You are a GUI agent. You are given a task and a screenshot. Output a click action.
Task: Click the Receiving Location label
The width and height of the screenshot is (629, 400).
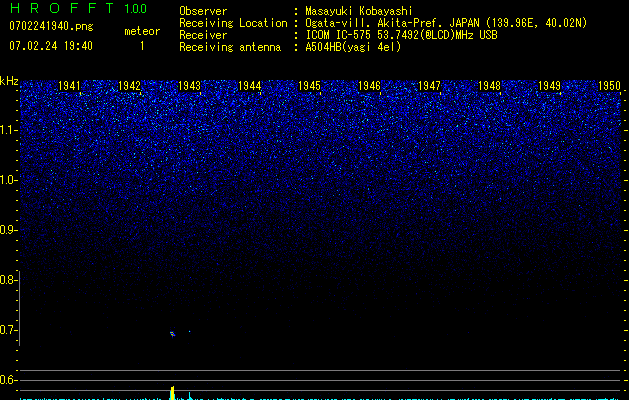click(233, 23)
